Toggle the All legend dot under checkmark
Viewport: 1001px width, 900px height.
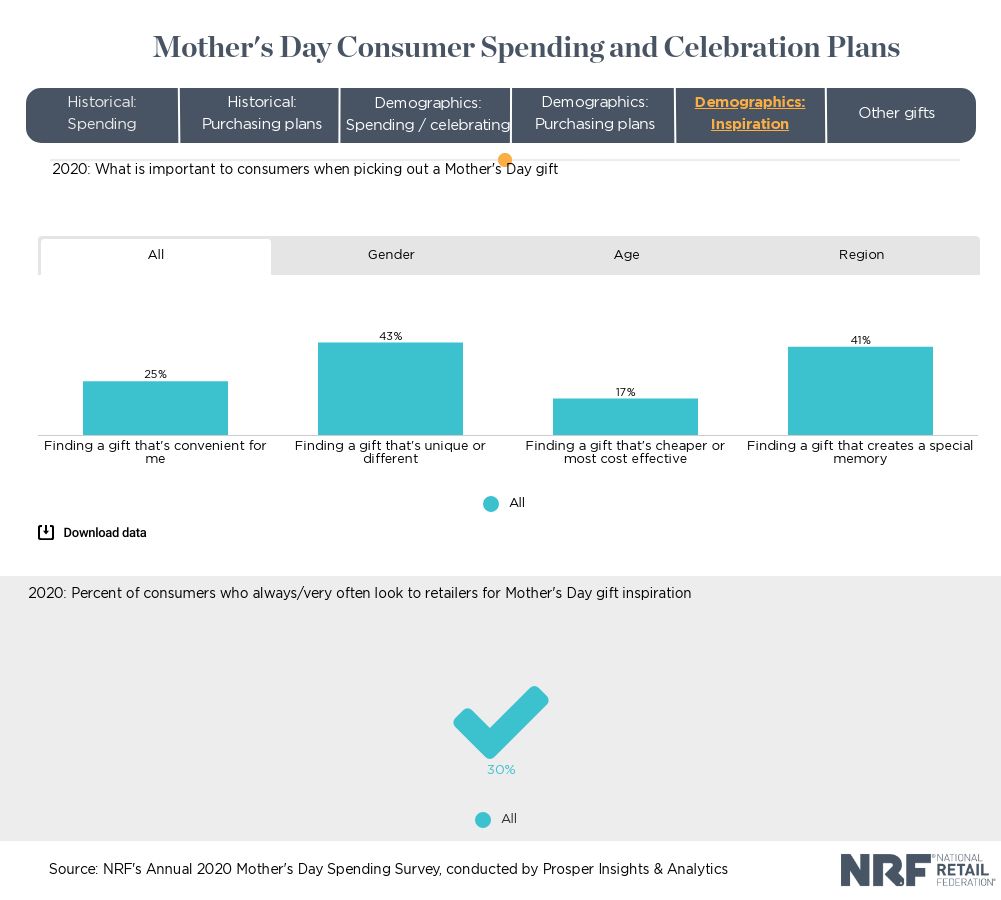[483, 820]
